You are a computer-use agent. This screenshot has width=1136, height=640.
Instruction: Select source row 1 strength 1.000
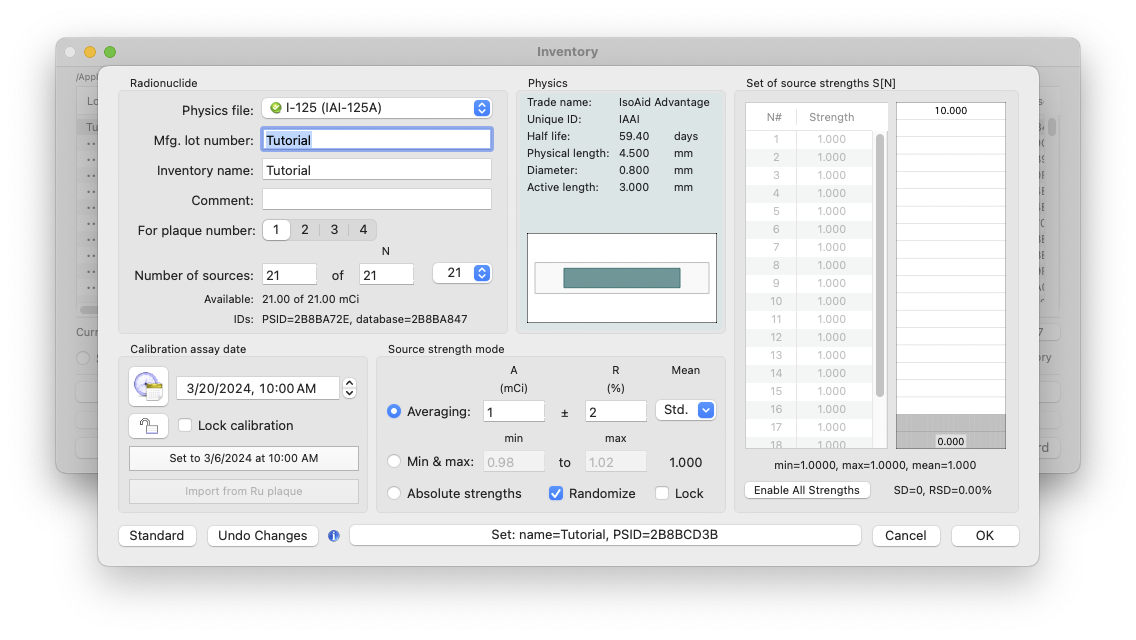click(x=809, y=139)
